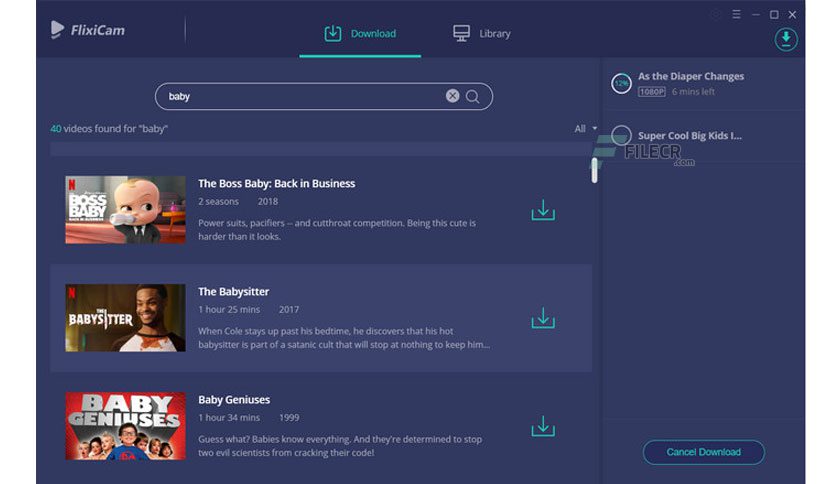Click the search input field containing baby
The width and height of the screenshot is (836, 484).
pos(300,96)
